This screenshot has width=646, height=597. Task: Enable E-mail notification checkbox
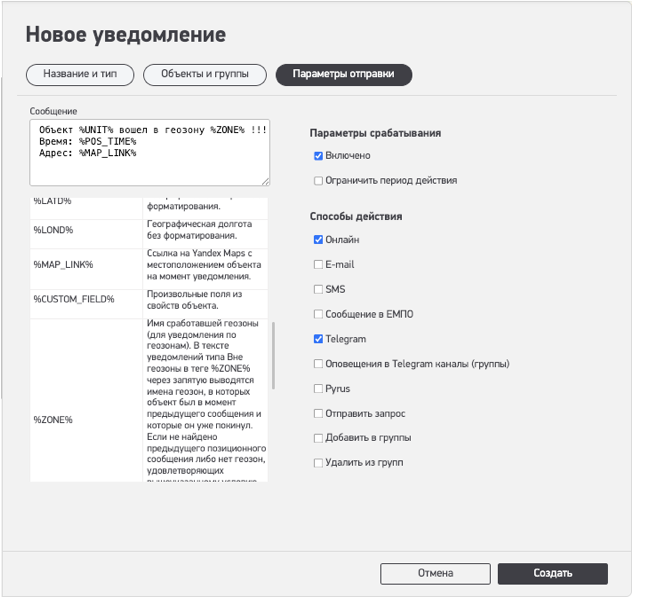point(318,265)
